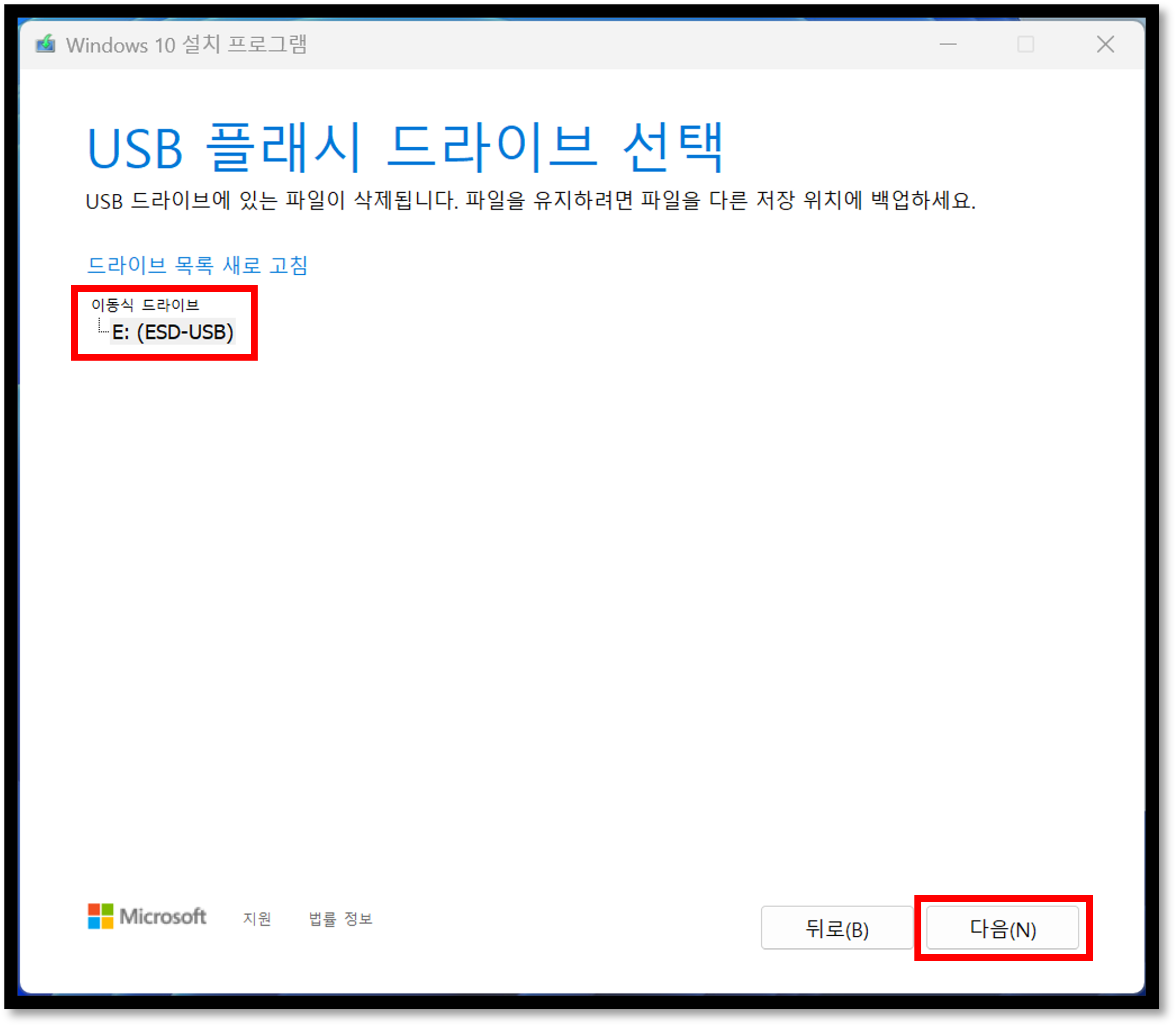Screen dimensions: 1176x1026
Task: Select the E: (ESD-USB) drive
Action: [x=172, y=332]
